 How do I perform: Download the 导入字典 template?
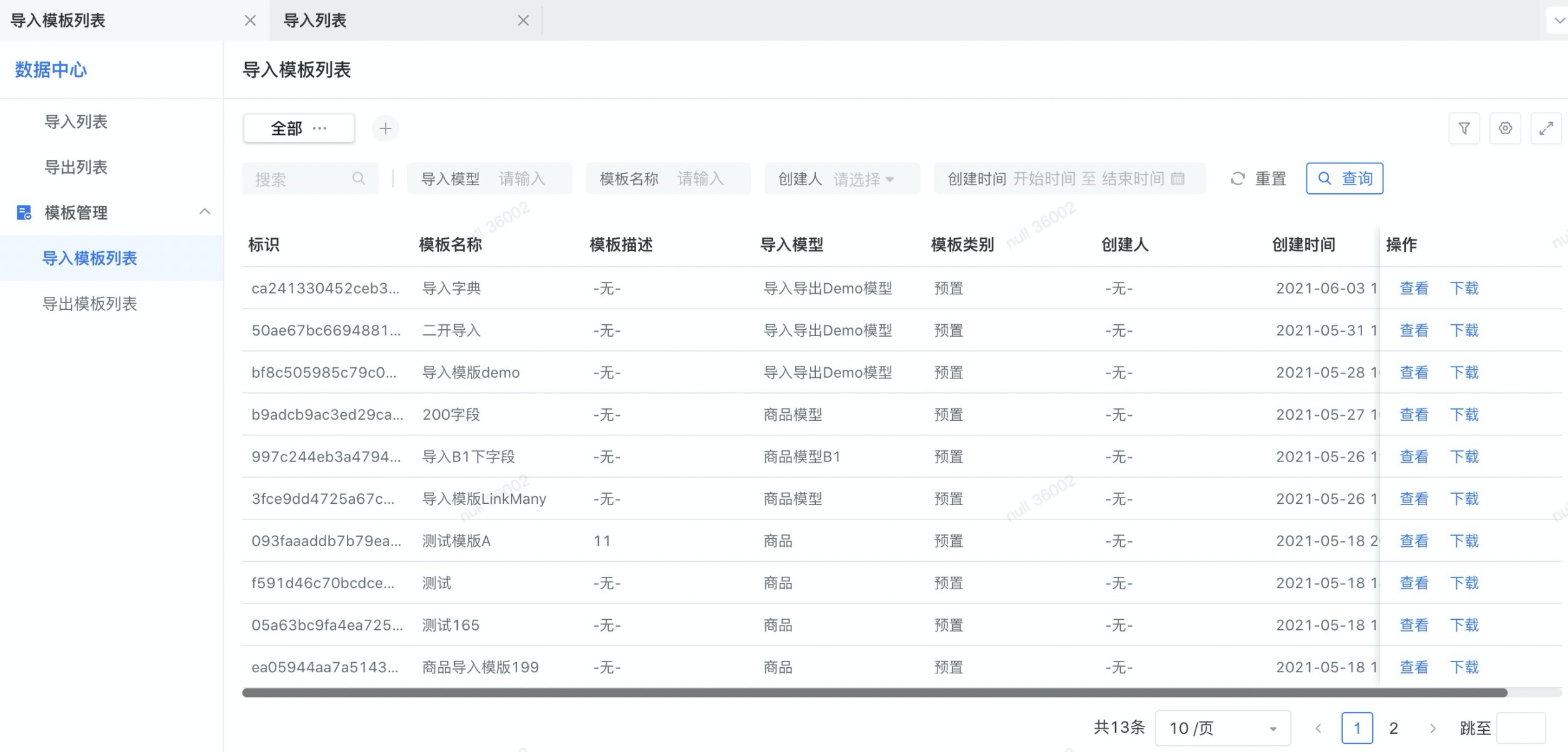click(1464, 288)
